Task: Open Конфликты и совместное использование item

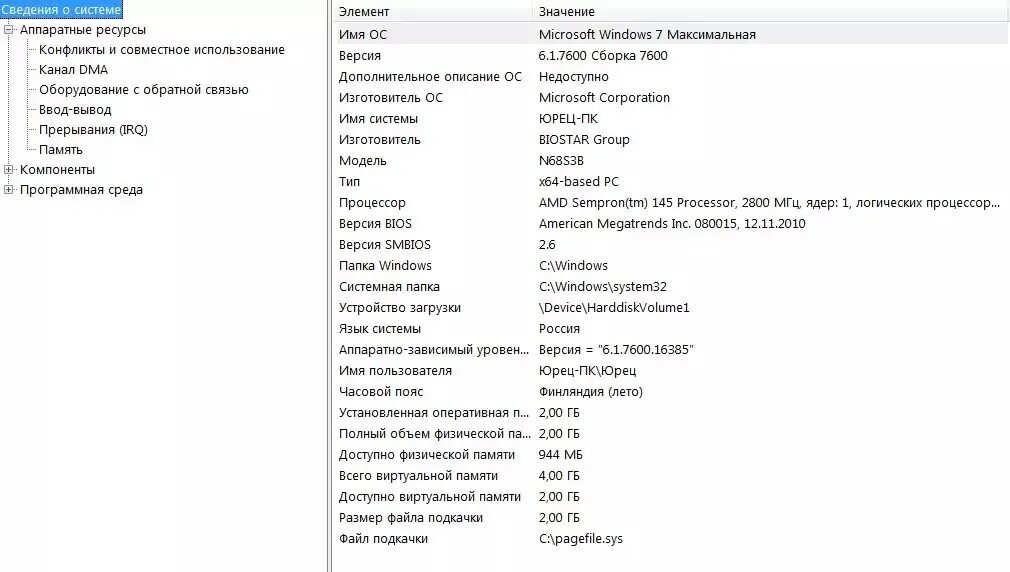Action: click(161, 50)
